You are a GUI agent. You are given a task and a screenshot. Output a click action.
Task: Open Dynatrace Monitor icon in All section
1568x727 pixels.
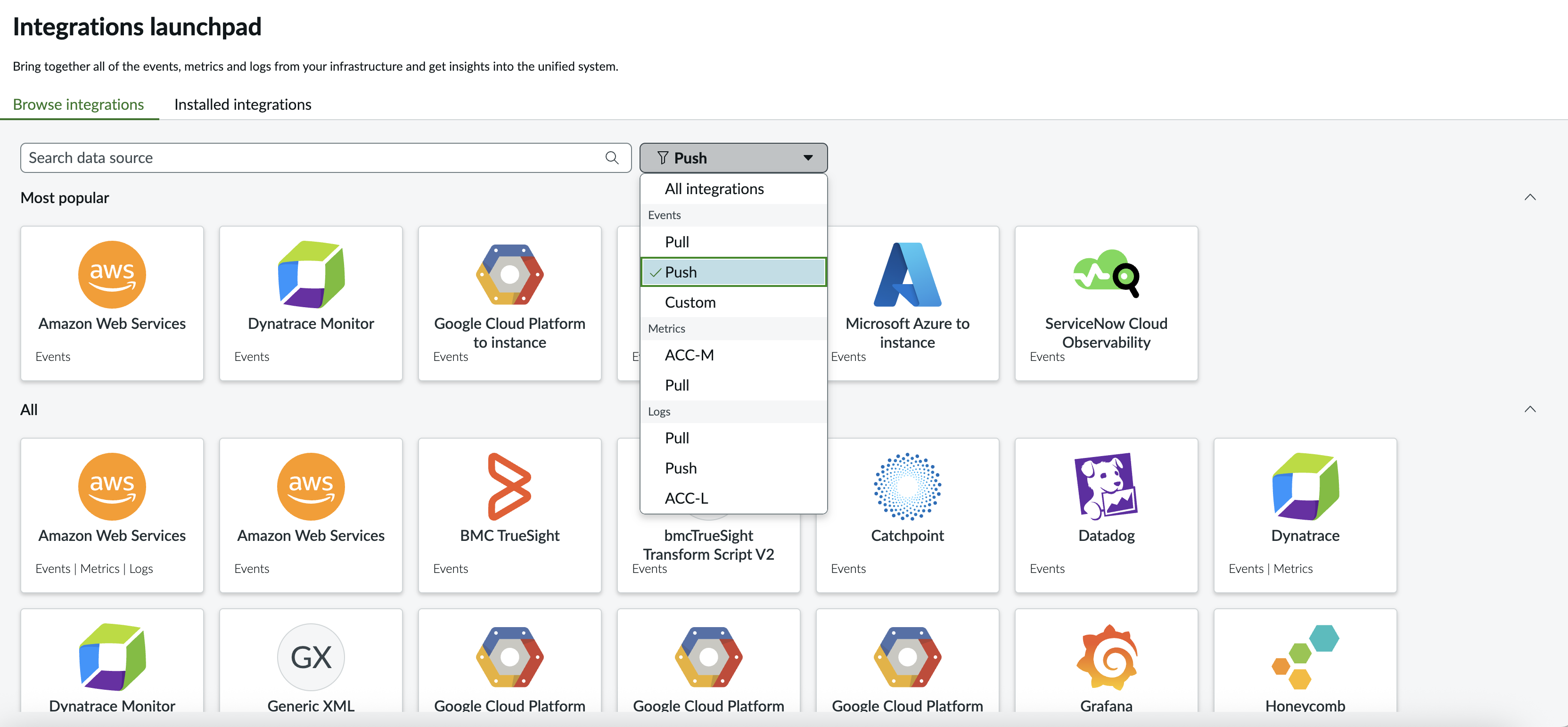[112, 657]
